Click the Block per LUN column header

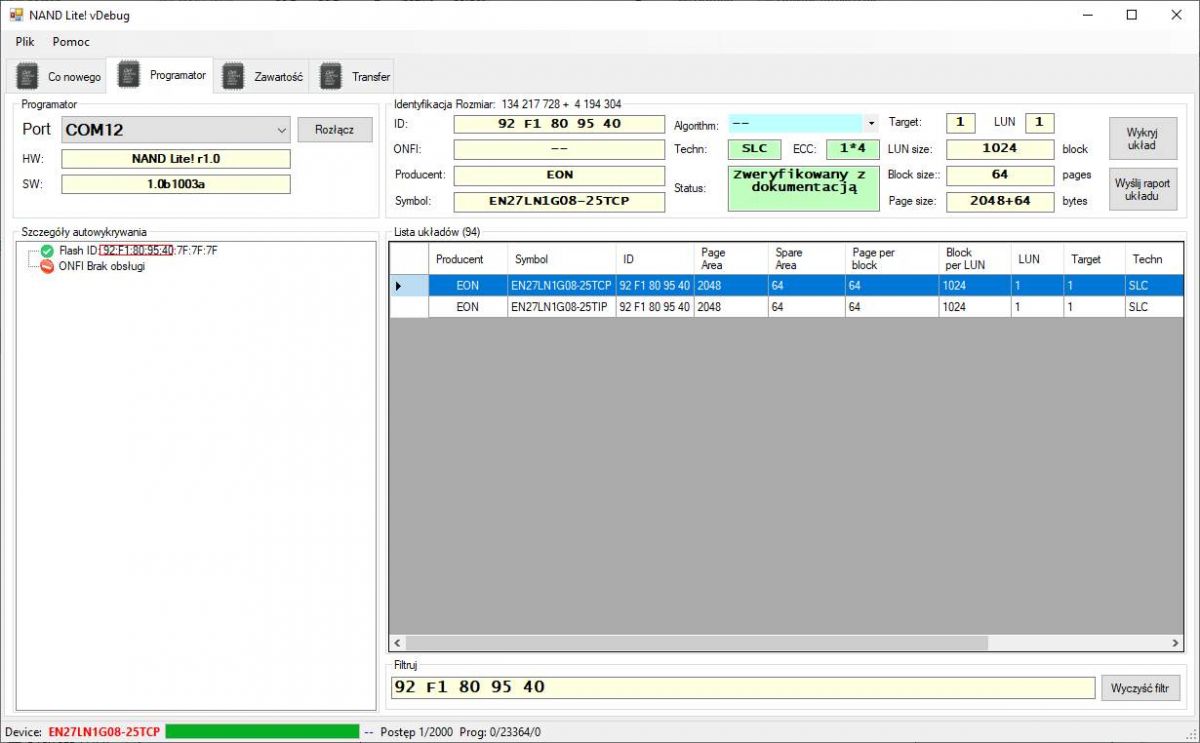[x=975, y=259]
